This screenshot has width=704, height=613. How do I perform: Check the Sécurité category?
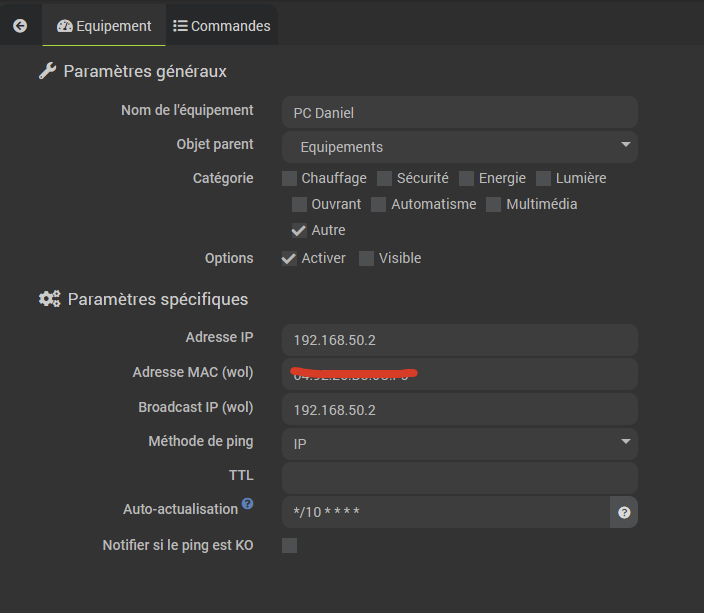point(385,179)
